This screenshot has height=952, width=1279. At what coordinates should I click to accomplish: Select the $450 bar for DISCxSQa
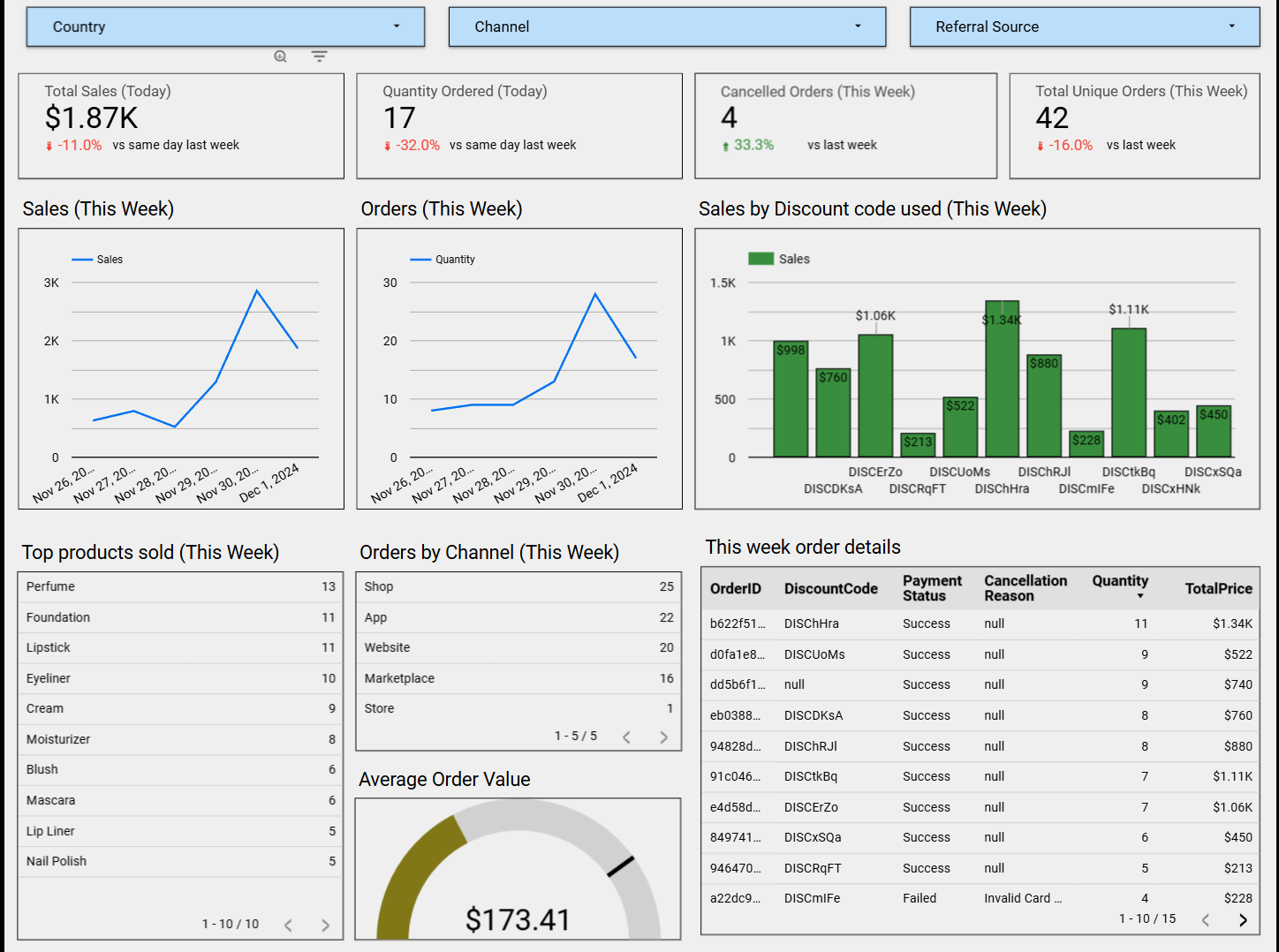1214,431
